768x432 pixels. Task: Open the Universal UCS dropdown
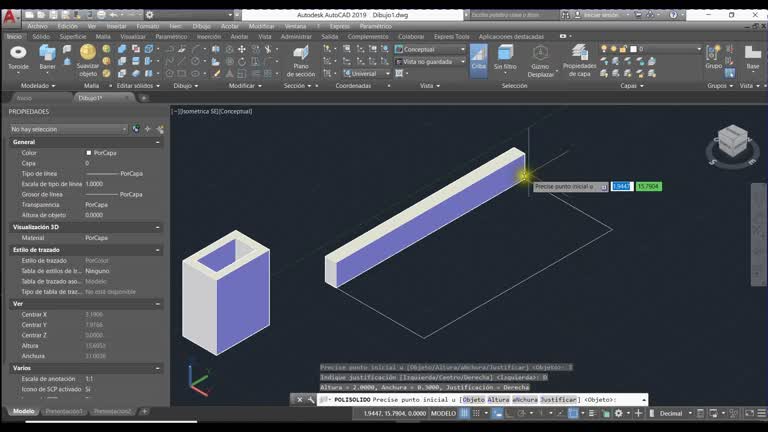point(367,73)
